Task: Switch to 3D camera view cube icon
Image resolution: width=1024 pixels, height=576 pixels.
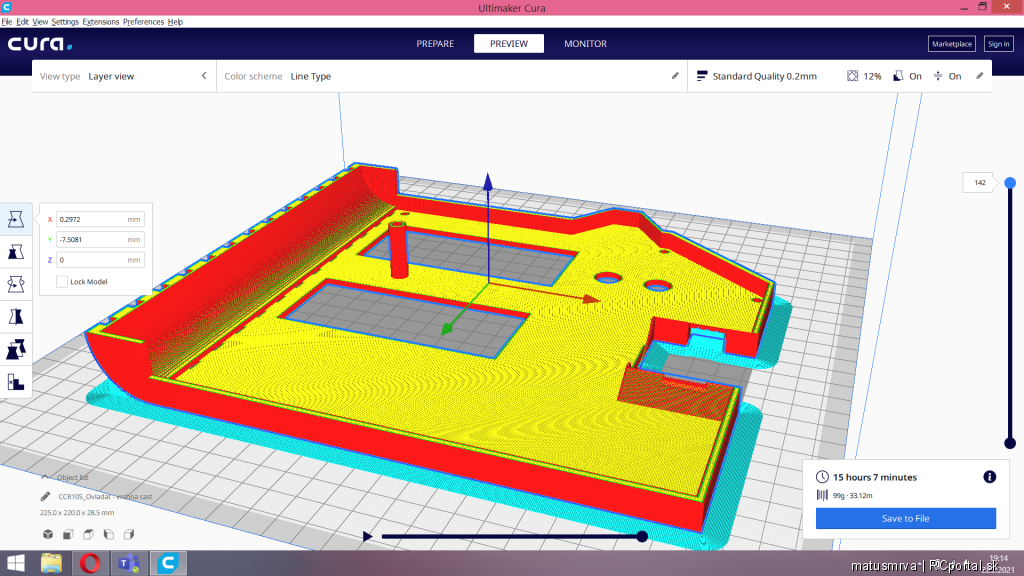Action: point(48,534)
